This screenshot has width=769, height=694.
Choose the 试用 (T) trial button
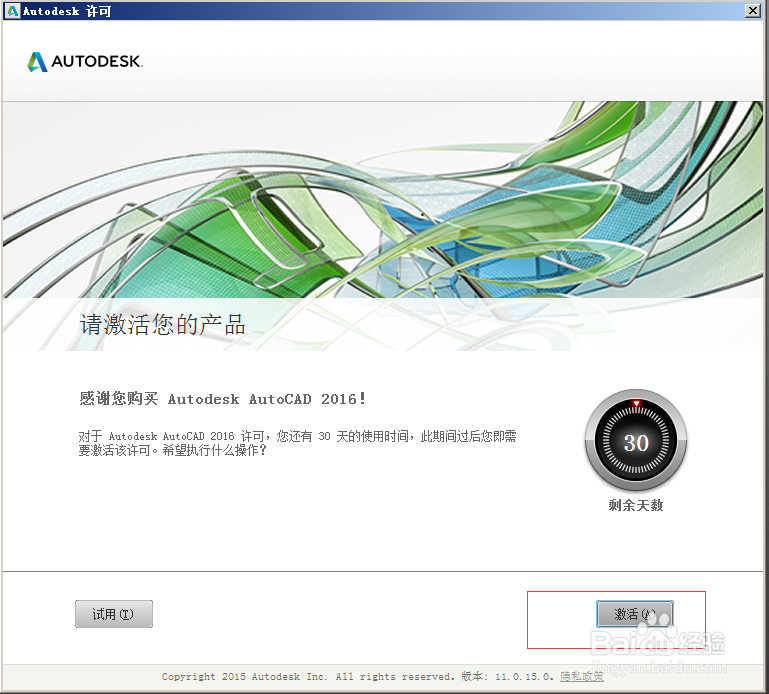click(x=114, y=614)
